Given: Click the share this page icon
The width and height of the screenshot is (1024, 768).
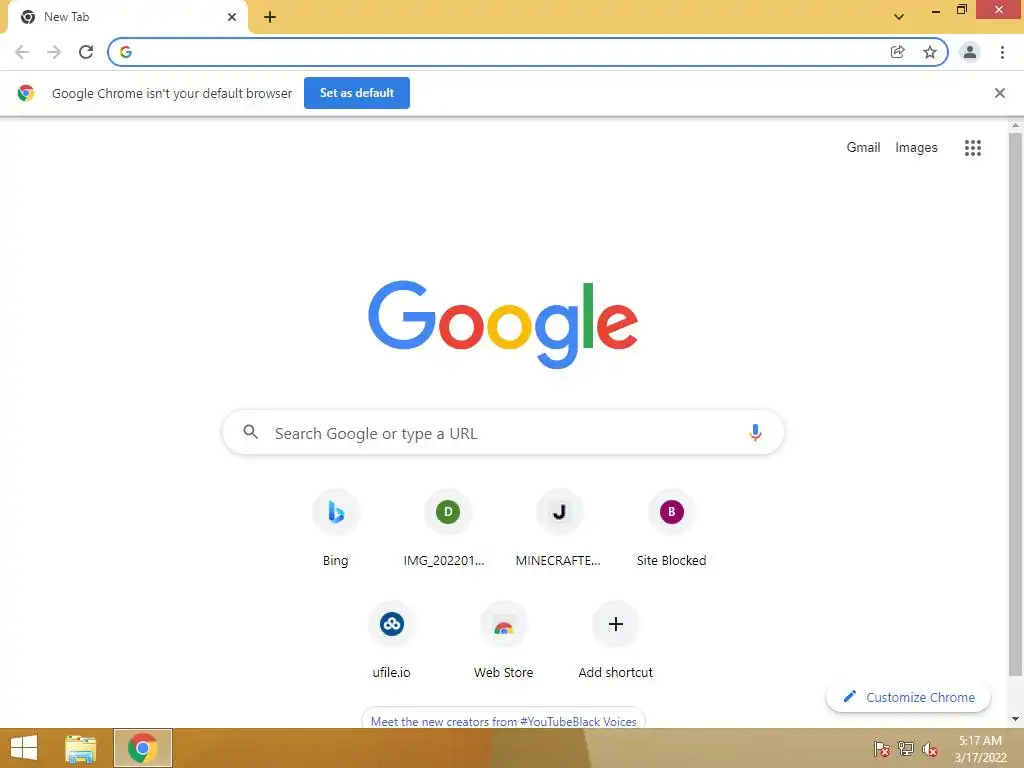Looking at the screenshot, I should pyautogui.click(x=898, y=52).
